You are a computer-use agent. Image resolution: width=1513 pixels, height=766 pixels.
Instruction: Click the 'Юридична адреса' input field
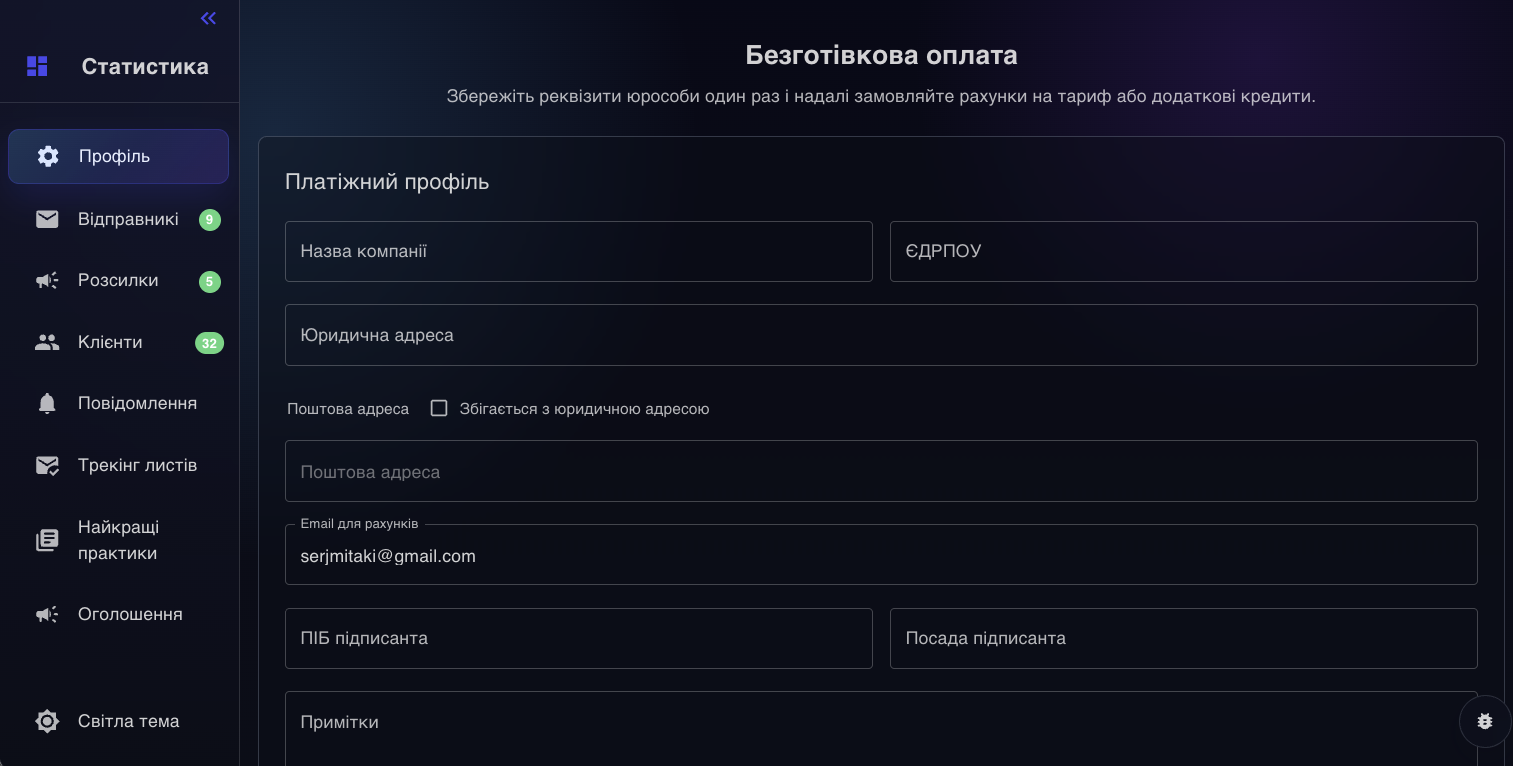pos(880,335)
